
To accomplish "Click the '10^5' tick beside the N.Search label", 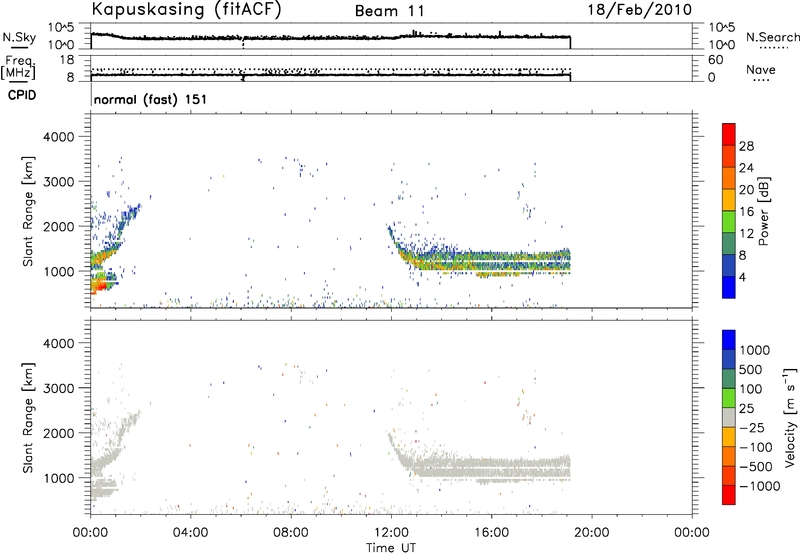I will 722,27.
